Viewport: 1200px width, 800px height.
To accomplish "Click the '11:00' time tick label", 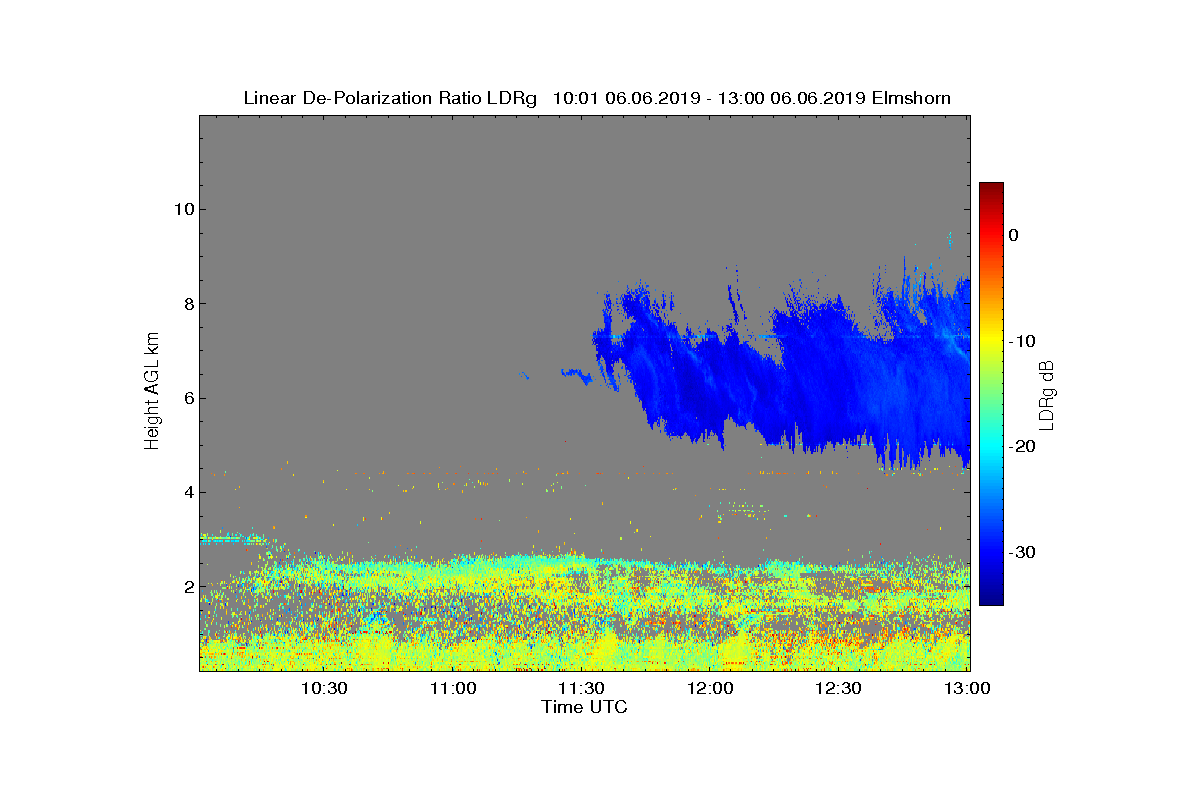I will [x=453, y=689].
